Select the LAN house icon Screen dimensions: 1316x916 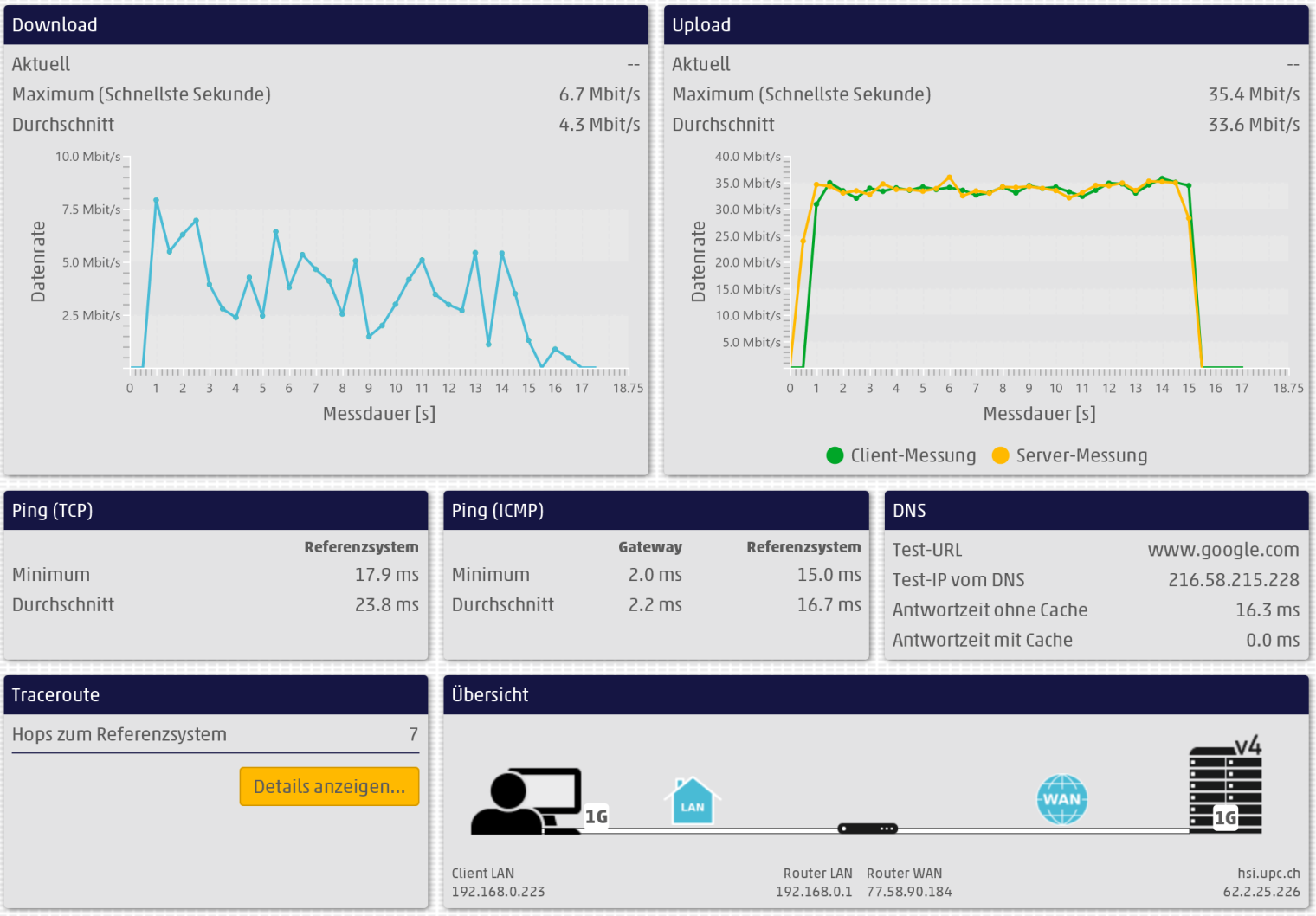pos(692,802)
